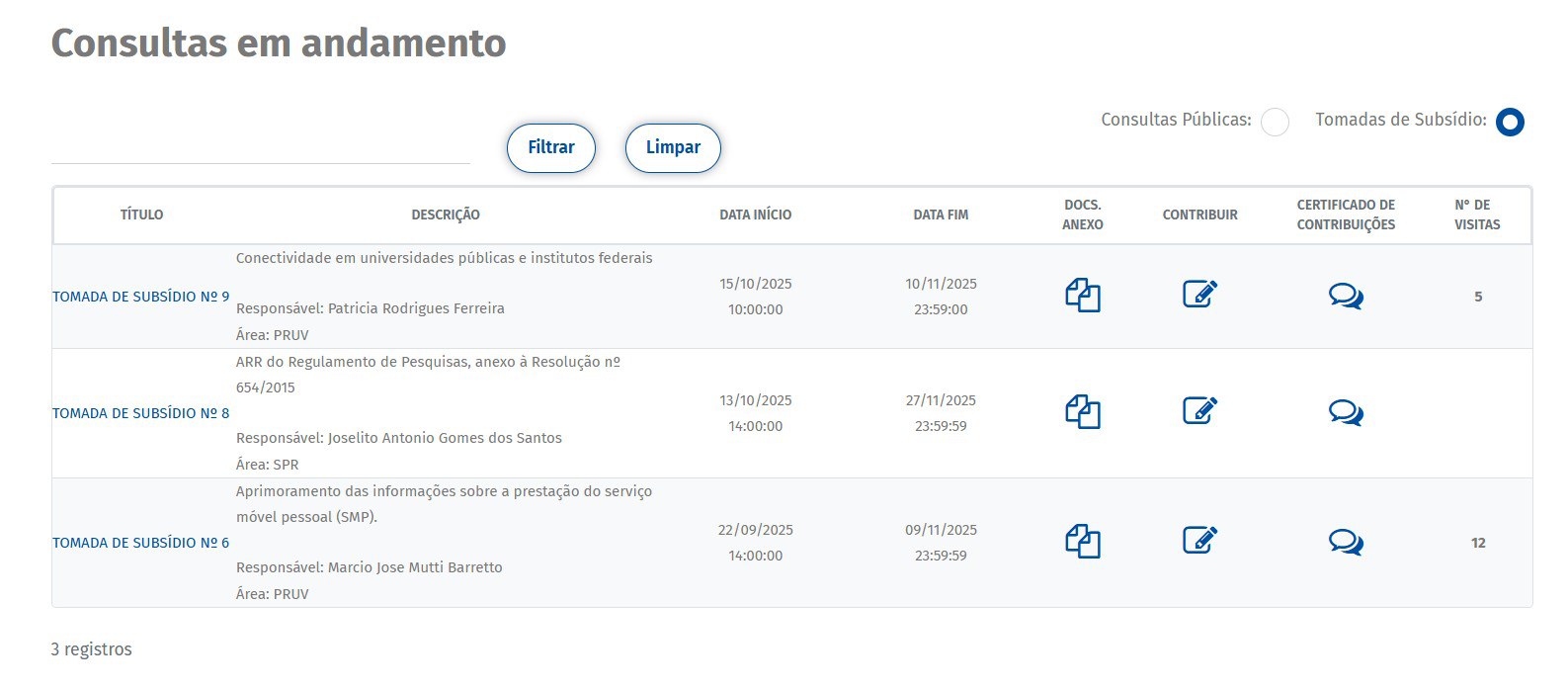Click contribute icon for Tomada de Subsídio Nº 8
This screenshot has width=1568, height=689.
(1199, 411)
